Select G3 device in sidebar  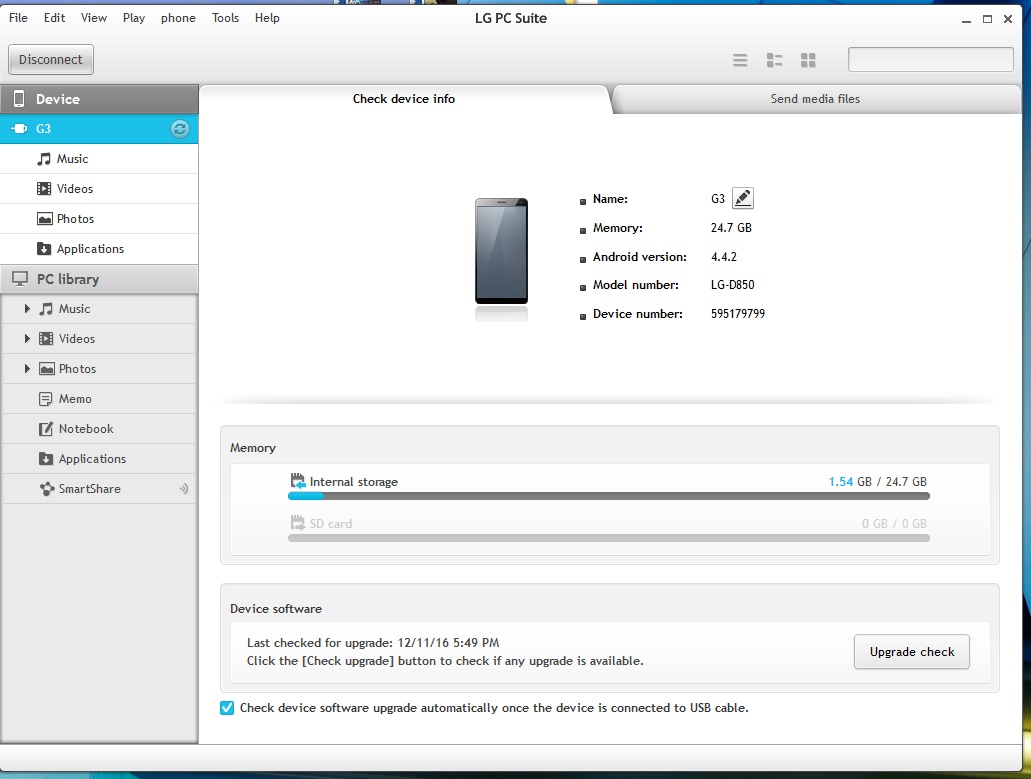99,129
